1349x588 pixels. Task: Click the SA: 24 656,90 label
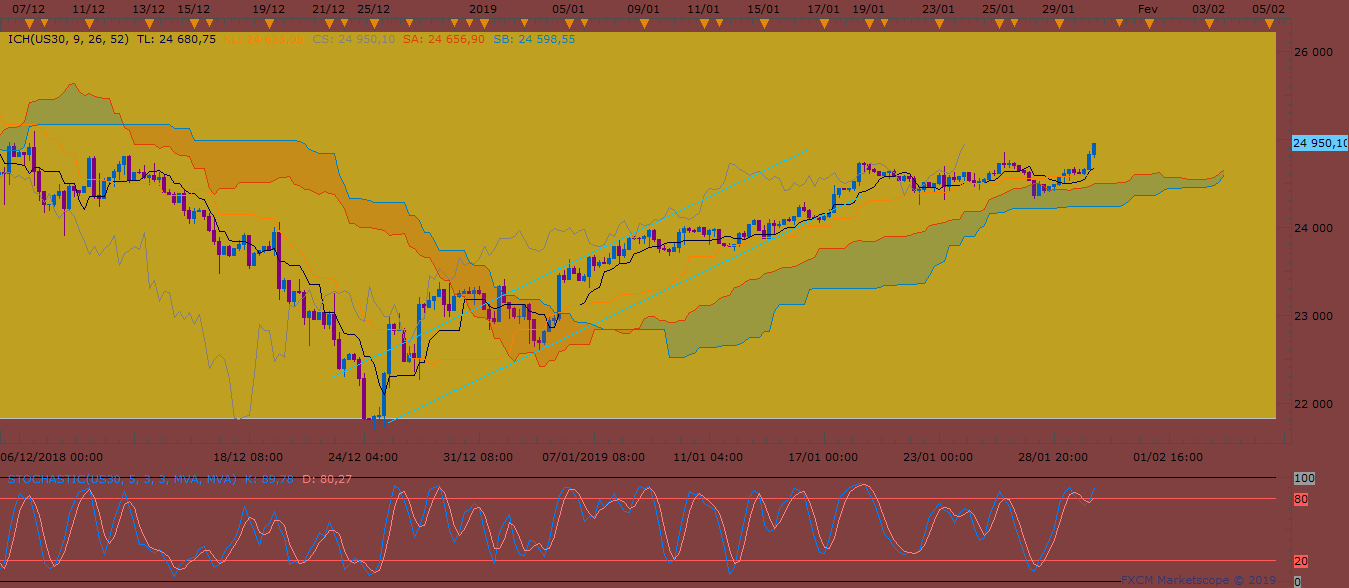(444, 39)
